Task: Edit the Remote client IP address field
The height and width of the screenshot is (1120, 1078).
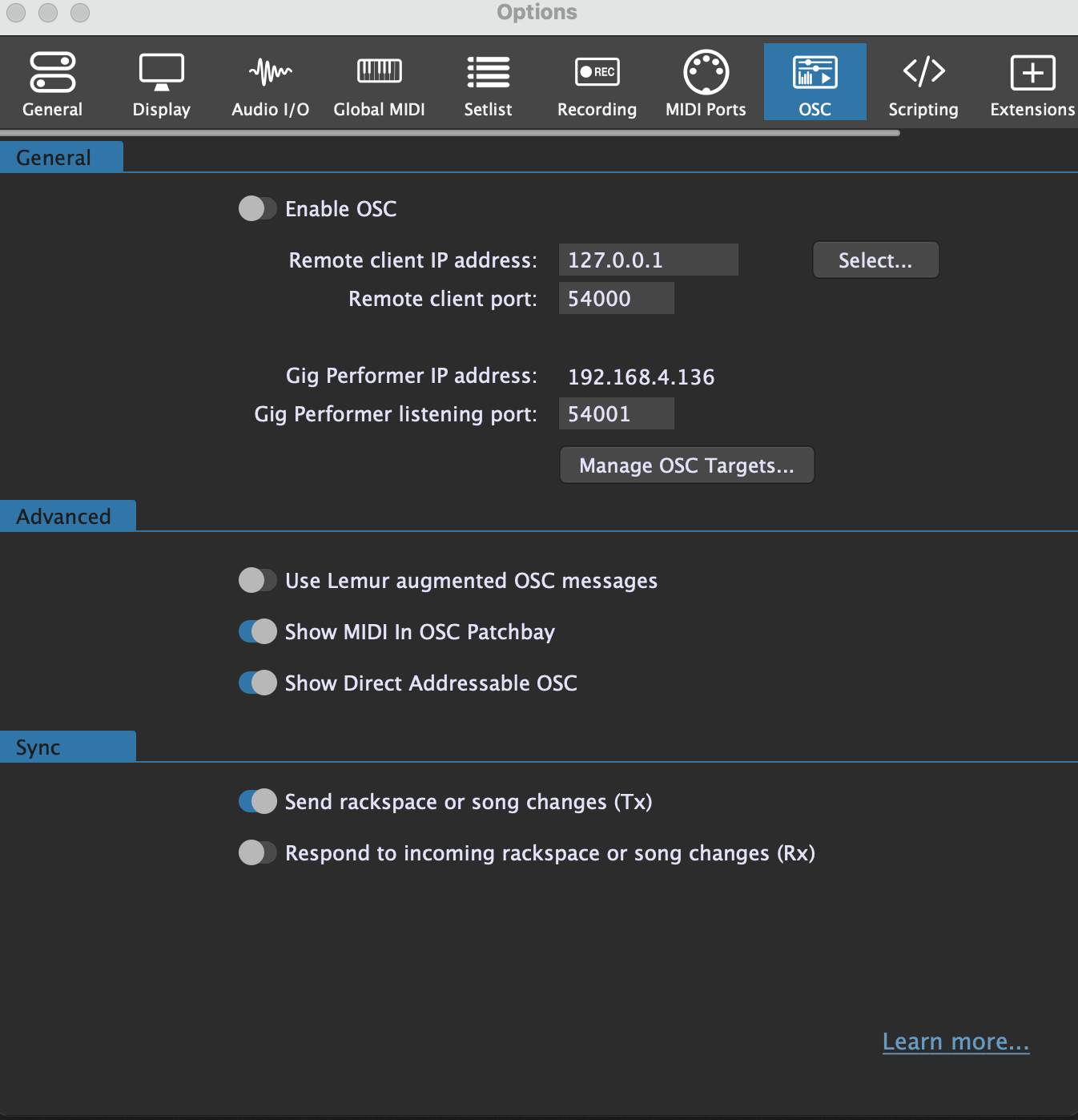Action: [x=648, y=260]
